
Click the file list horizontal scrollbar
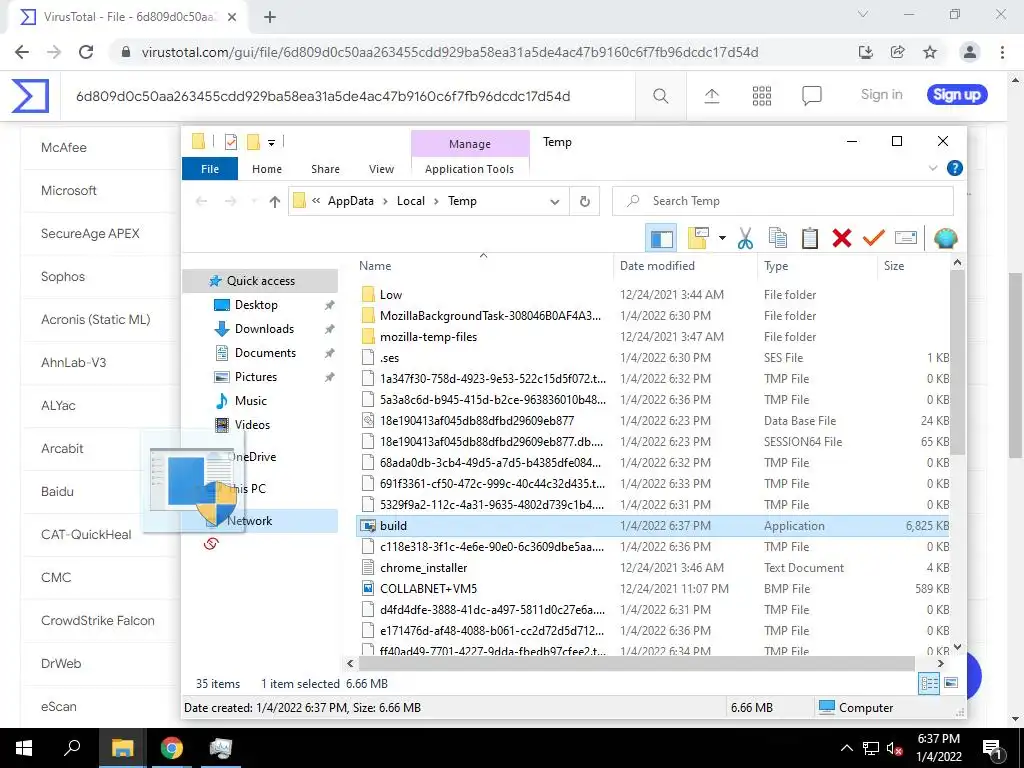point(636,664)
